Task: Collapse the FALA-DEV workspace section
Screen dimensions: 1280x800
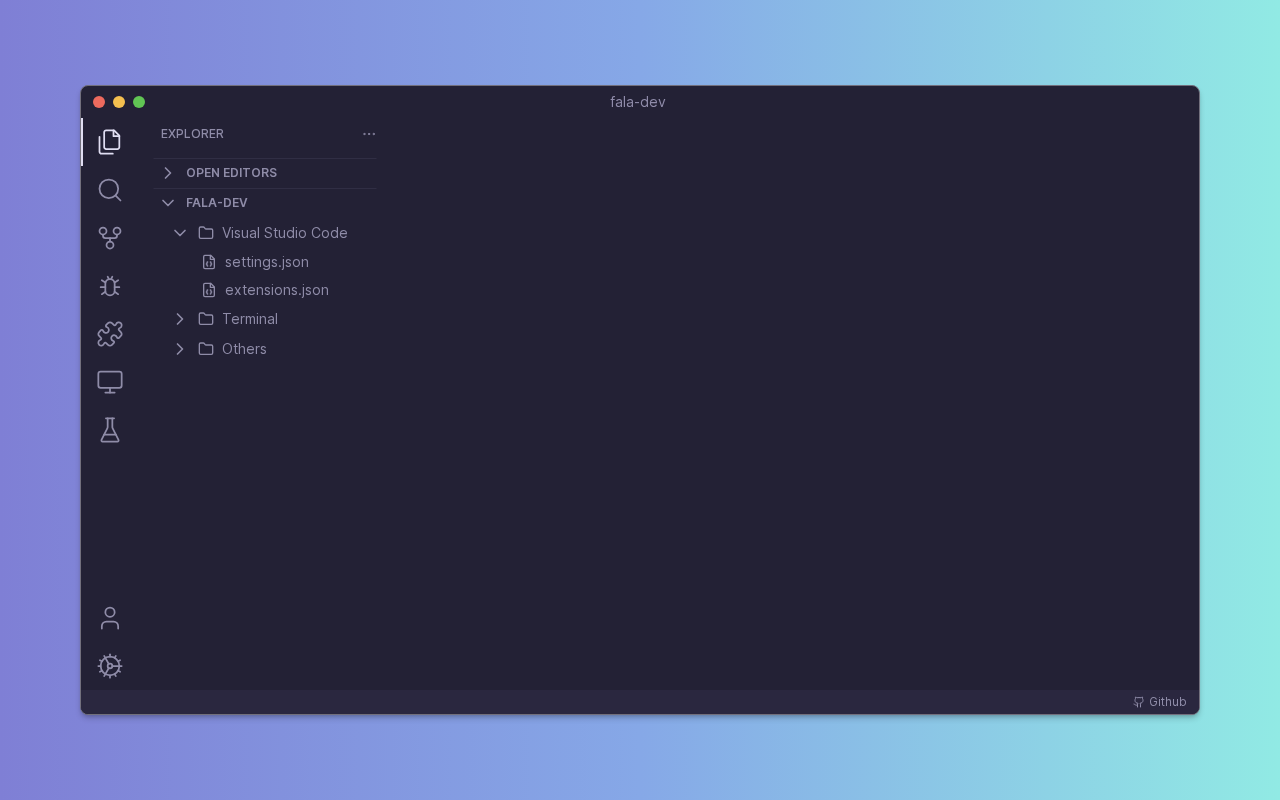Action: pyautogui.click(x=216, y=203)
